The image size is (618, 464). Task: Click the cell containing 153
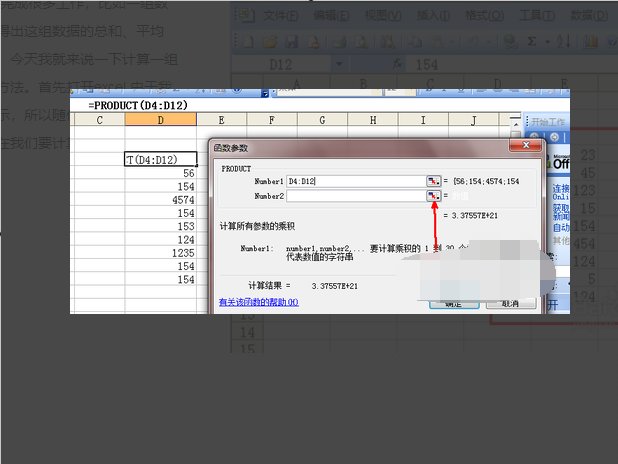[160, 226]
